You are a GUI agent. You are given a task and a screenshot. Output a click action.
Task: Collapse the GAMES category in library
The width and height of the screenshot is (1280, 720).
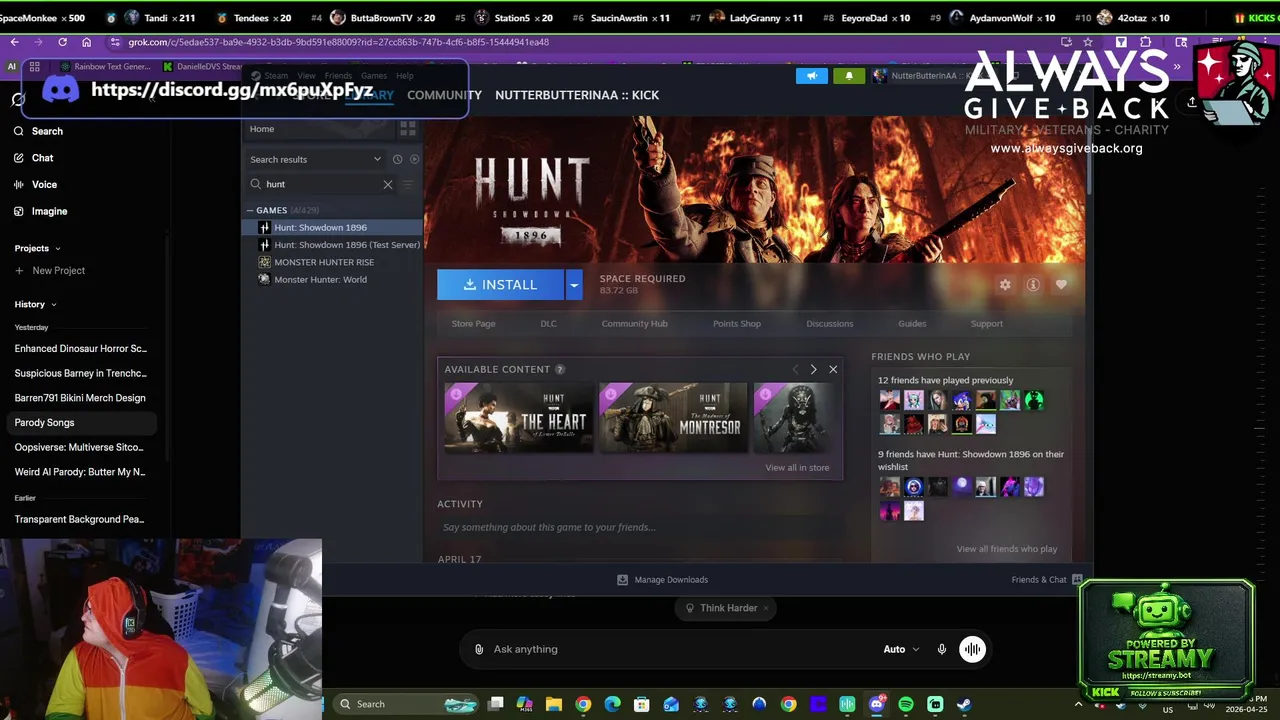pos(250,210)
